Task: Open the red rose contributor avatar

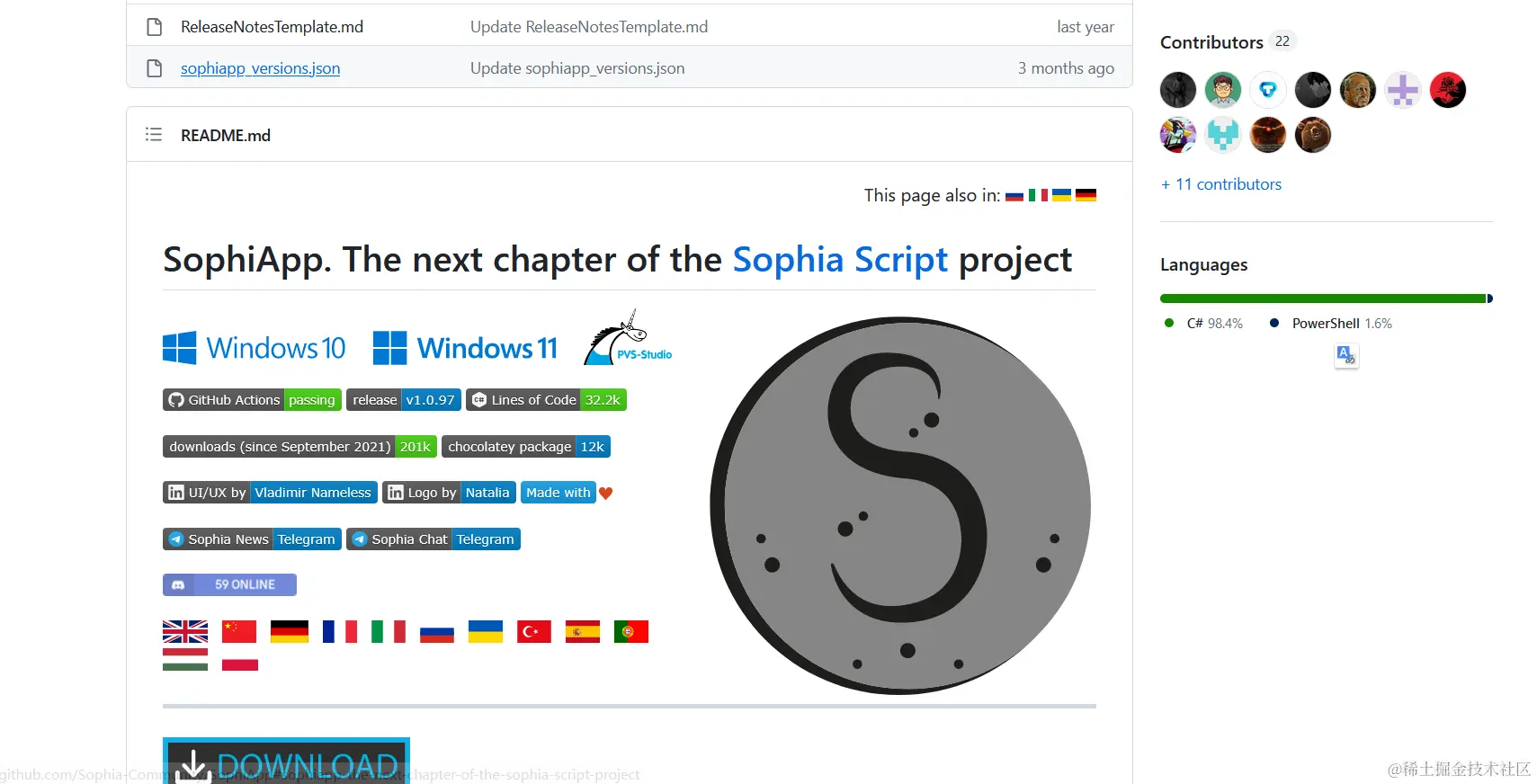Action: [x=1448, y=90]
